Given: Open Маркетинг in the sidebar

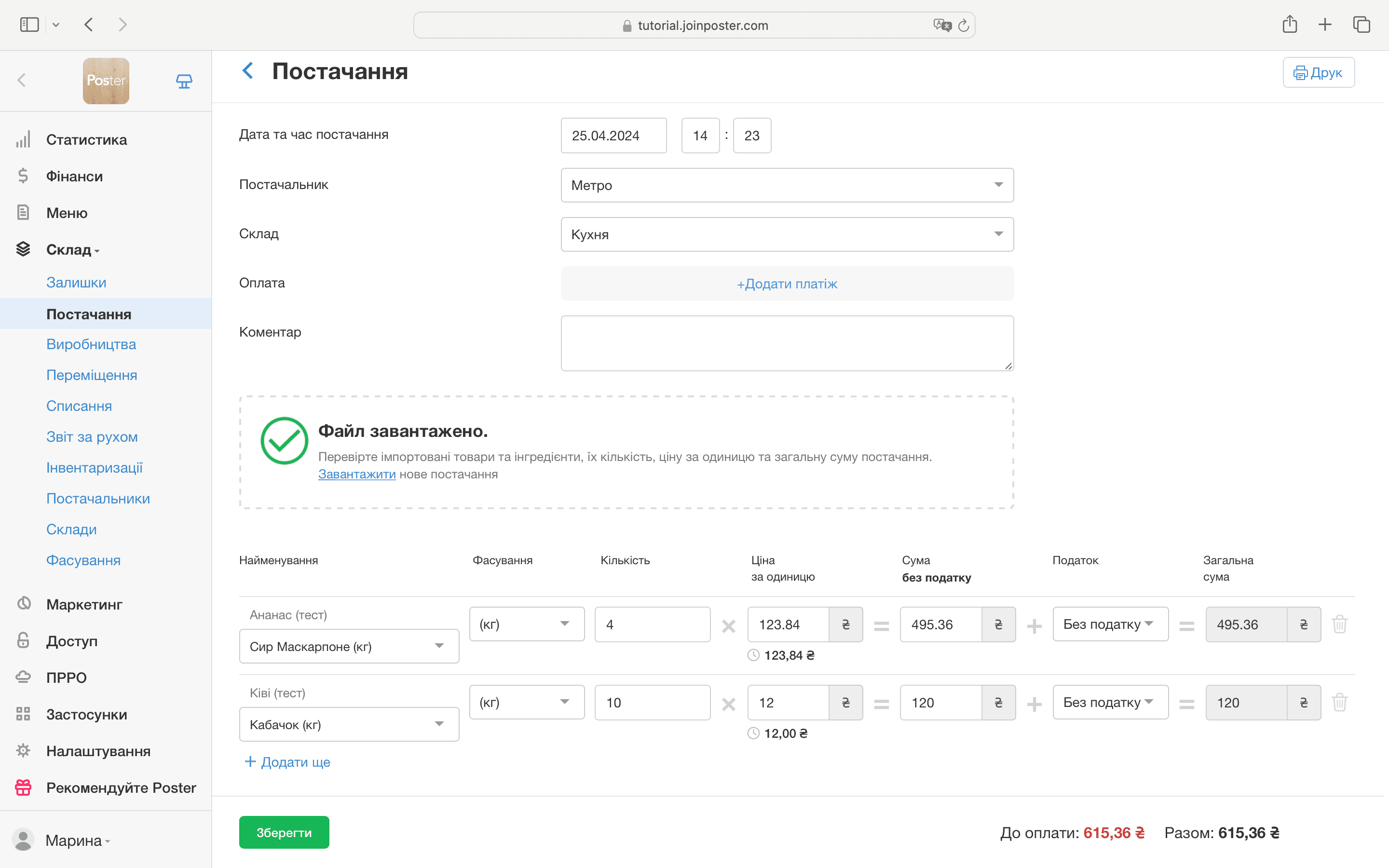Looking at the screenshot, I should 84,605.
